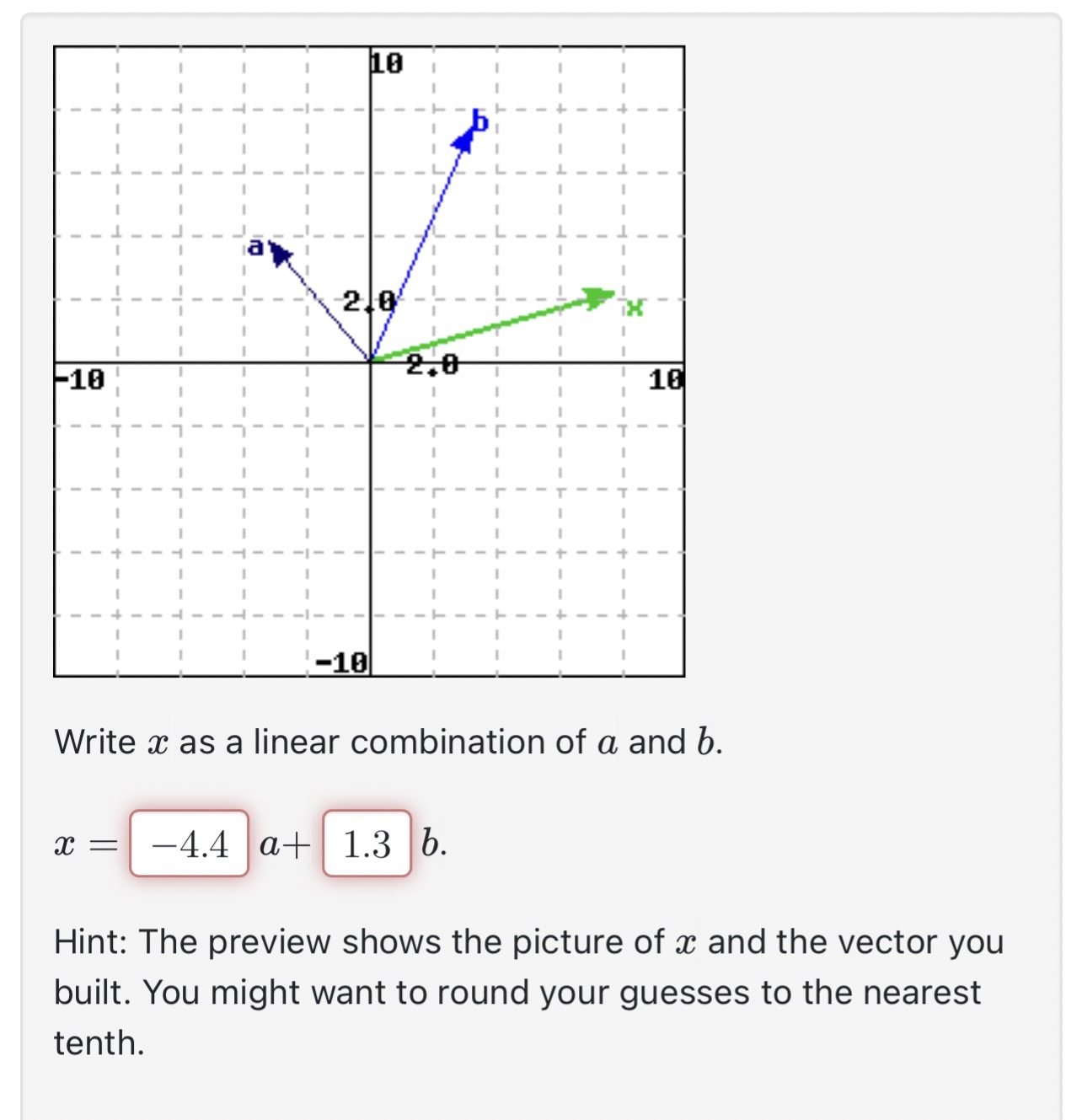The height and width of the screenshot is (1120, 1082).
Task: Click the '2.0' tick label on the x-axis
Action: tap(431, 364)
